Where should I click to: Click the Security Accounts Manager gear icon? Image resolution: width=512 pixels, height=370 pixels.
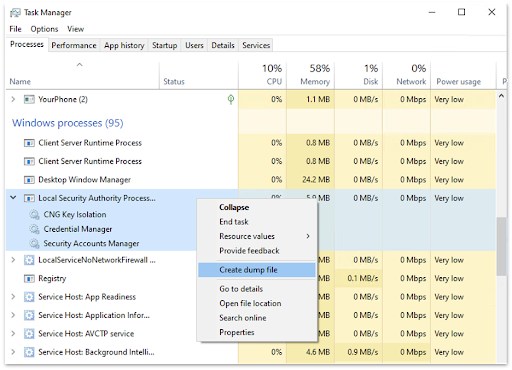point(34,244)
